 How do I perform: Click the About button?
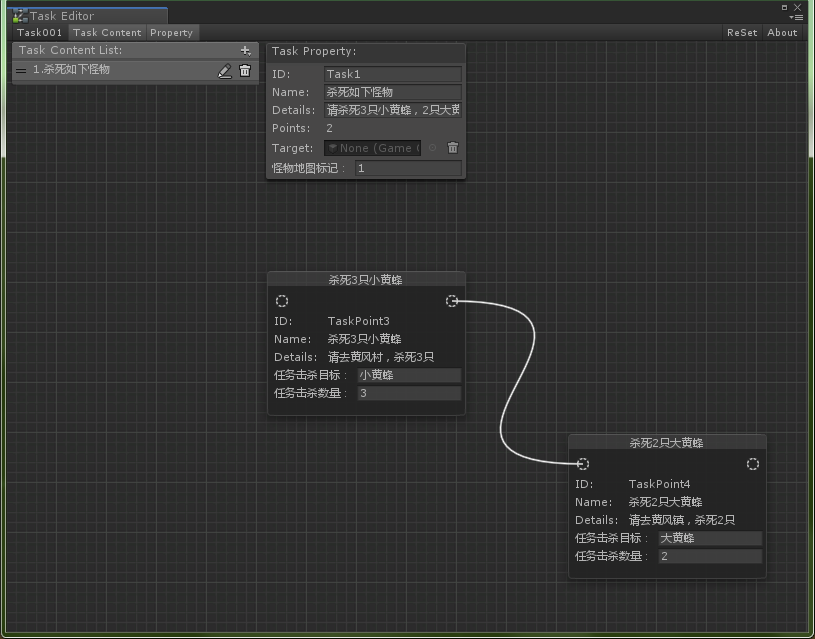point(782,32)
